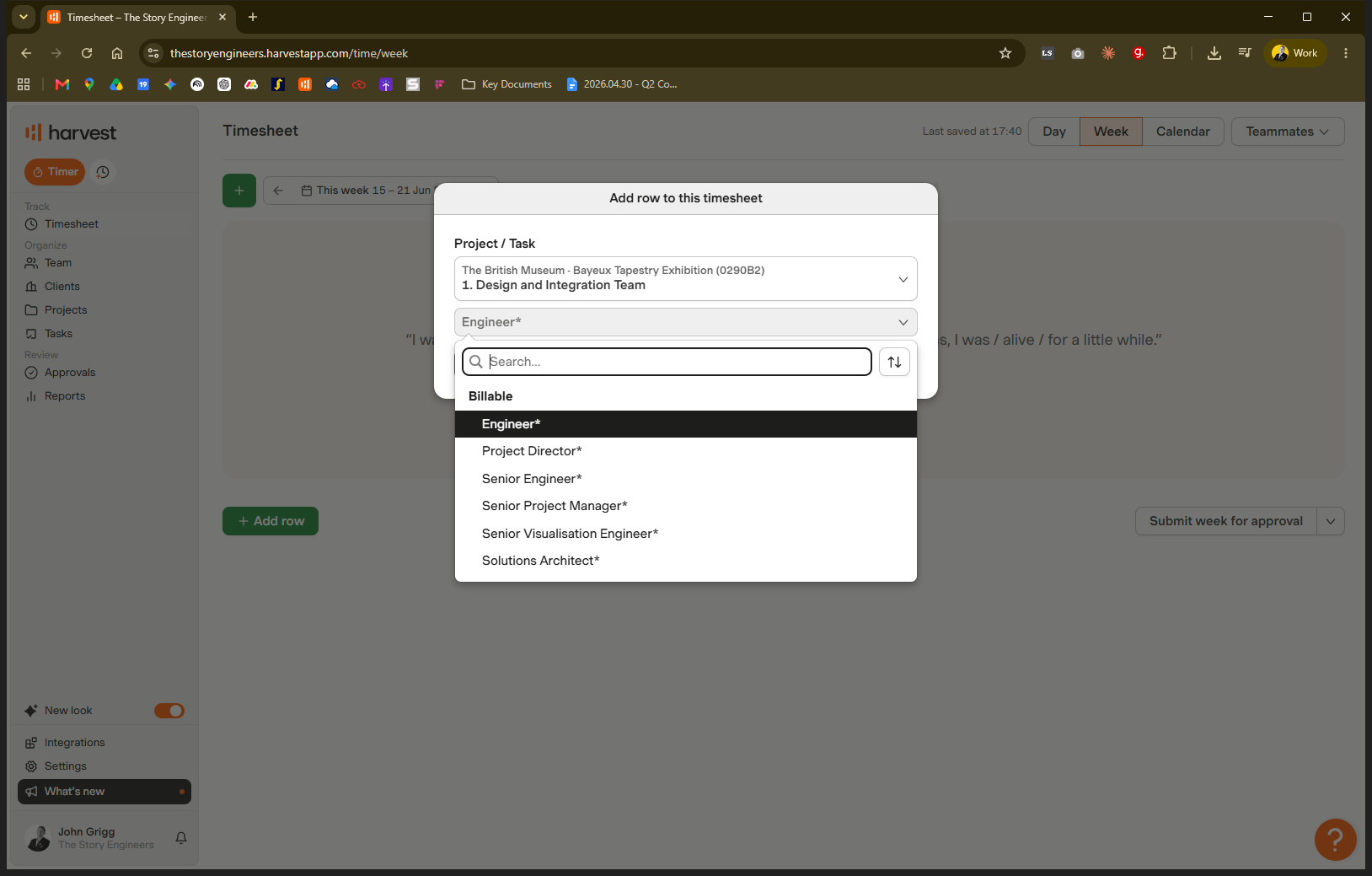
Task: Open the John Grigg profile menu
Action: pos(89,838)
